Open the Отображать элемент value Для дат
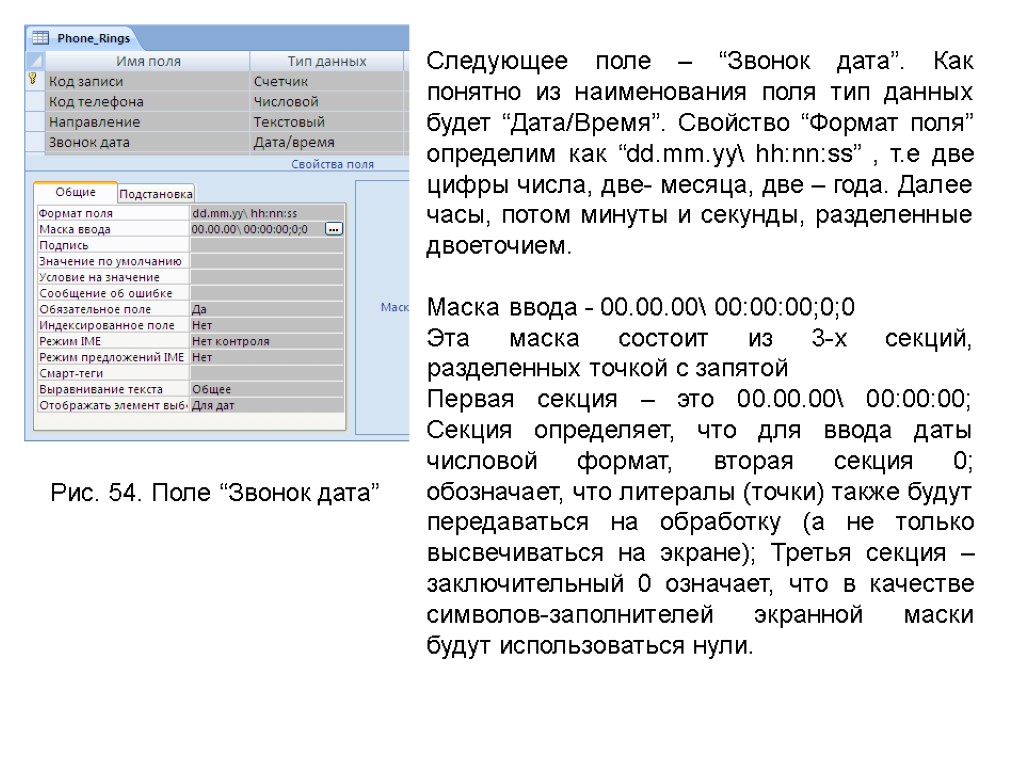The width and height of the screenshot is (1024, 768). 266,406
